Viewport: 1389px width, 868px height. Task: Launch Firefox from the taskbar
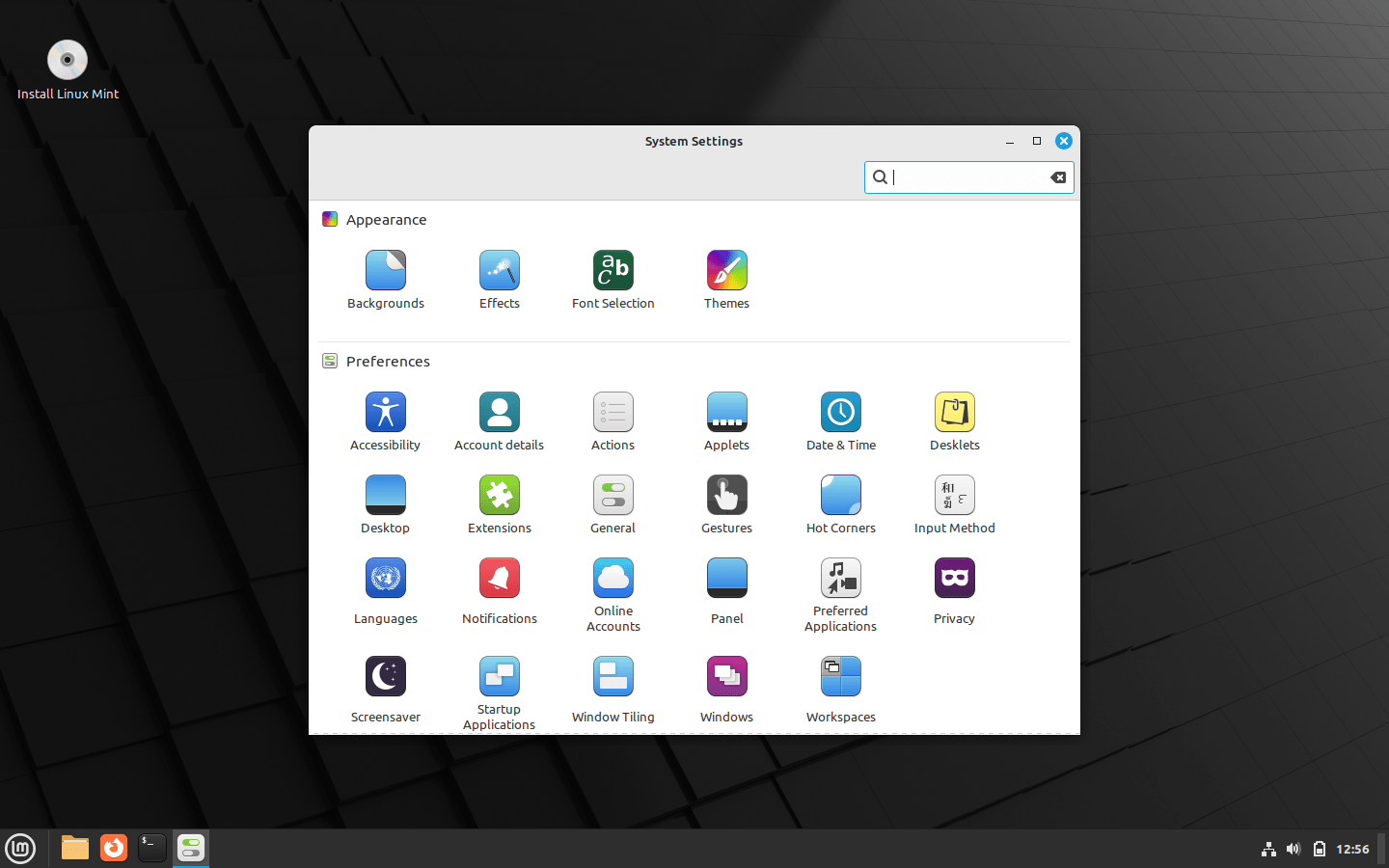click(x=113, y=848)
